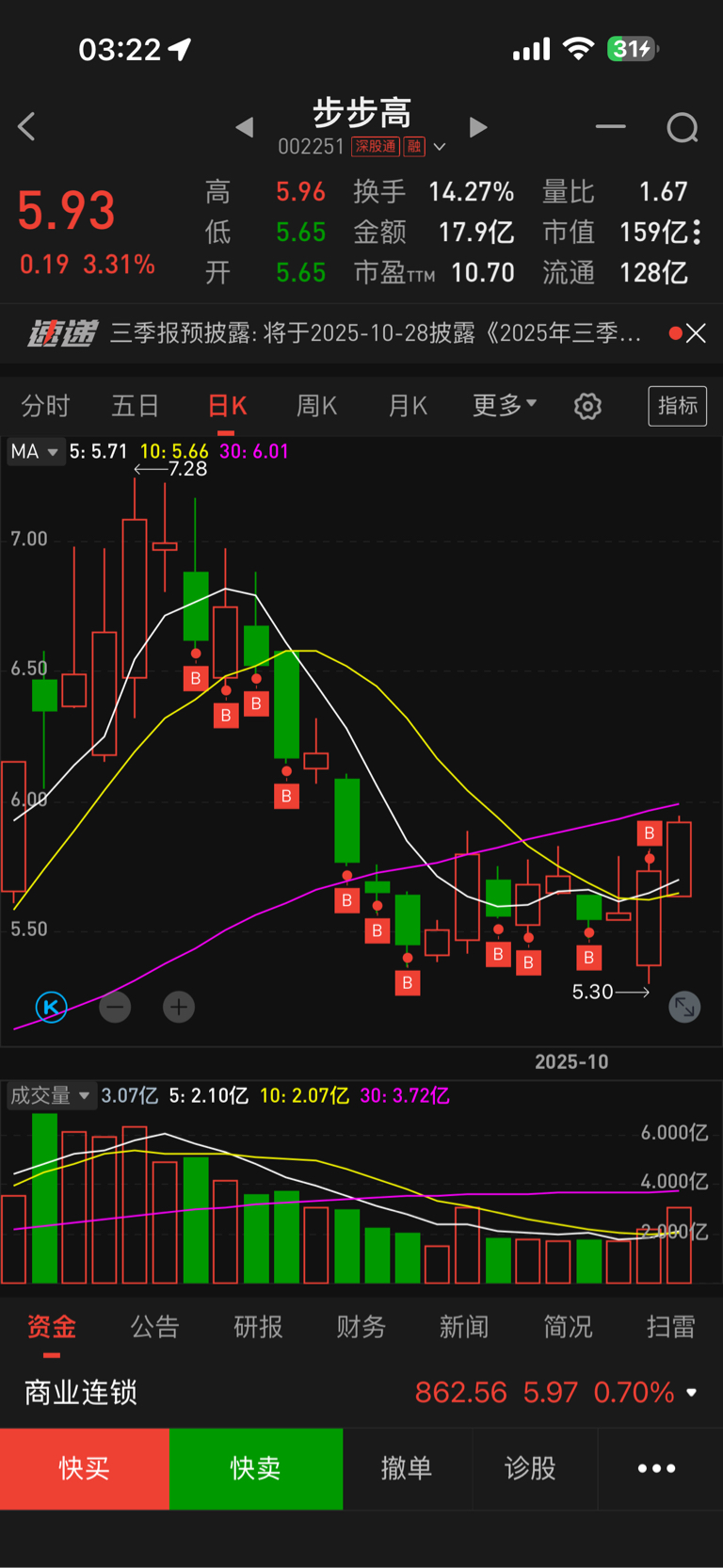Tap the 速递 logo
This screenshot has height=1568, width=723.
(62, 333)
